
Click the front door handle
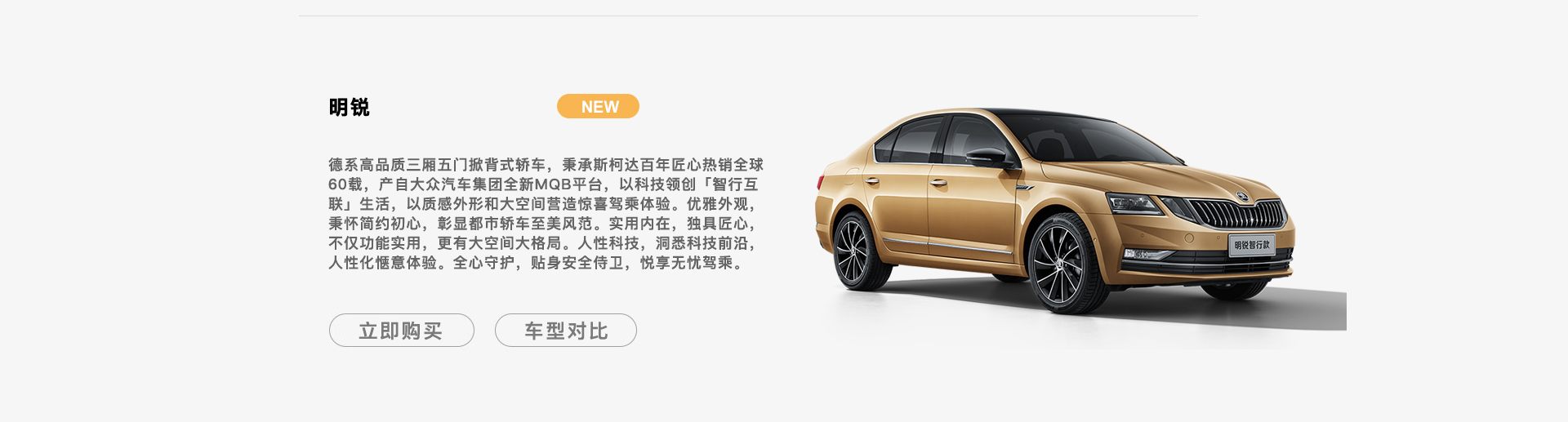(938, 183)
